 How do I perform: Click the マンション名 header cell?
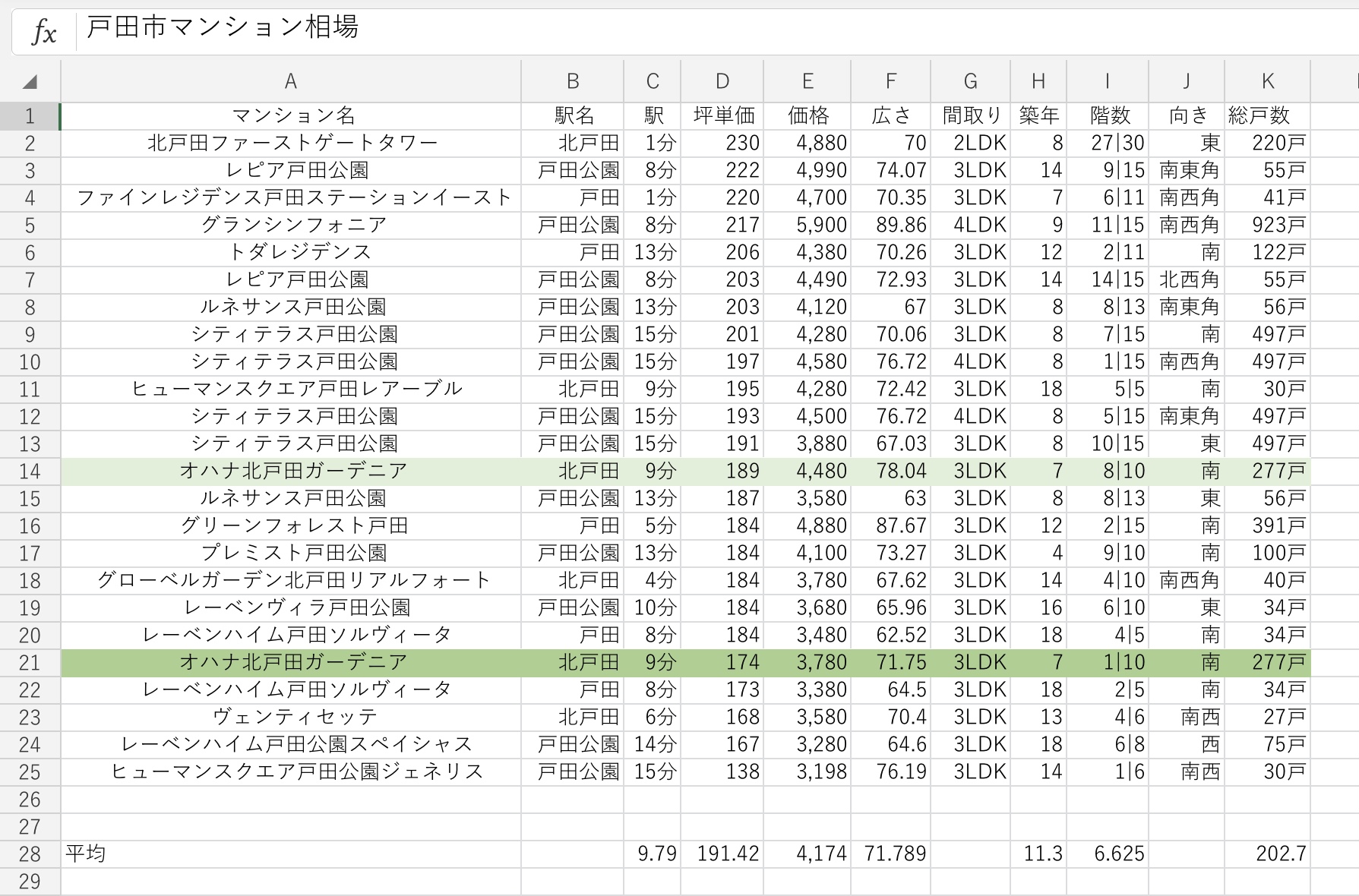[292, 116]
